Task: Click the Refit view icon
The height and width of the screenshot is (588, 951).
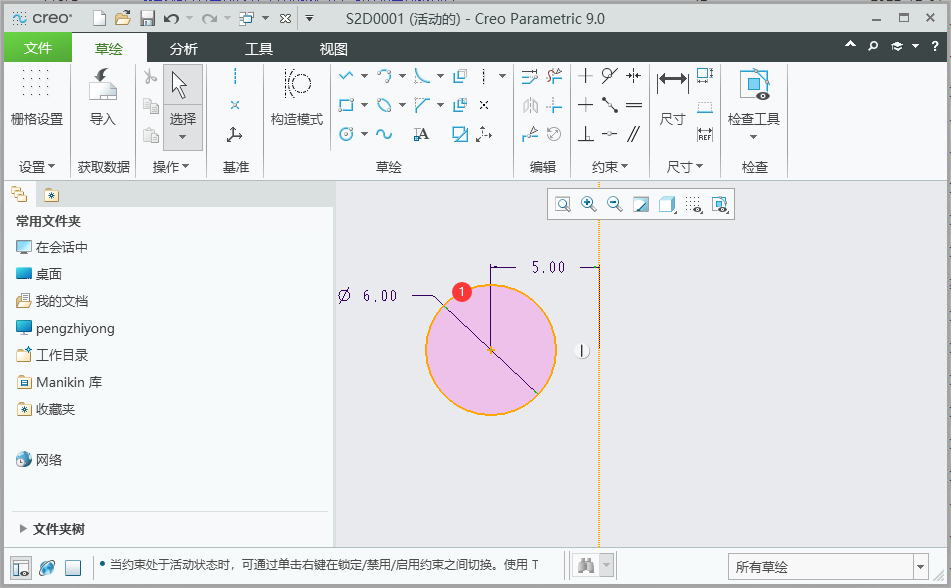Action: [563, 204]
